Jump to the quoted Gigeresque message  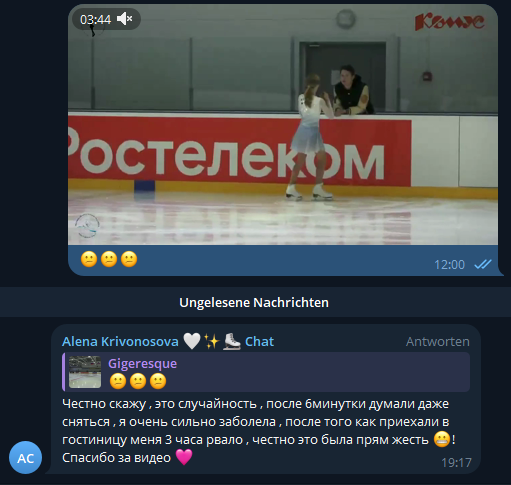266,372
